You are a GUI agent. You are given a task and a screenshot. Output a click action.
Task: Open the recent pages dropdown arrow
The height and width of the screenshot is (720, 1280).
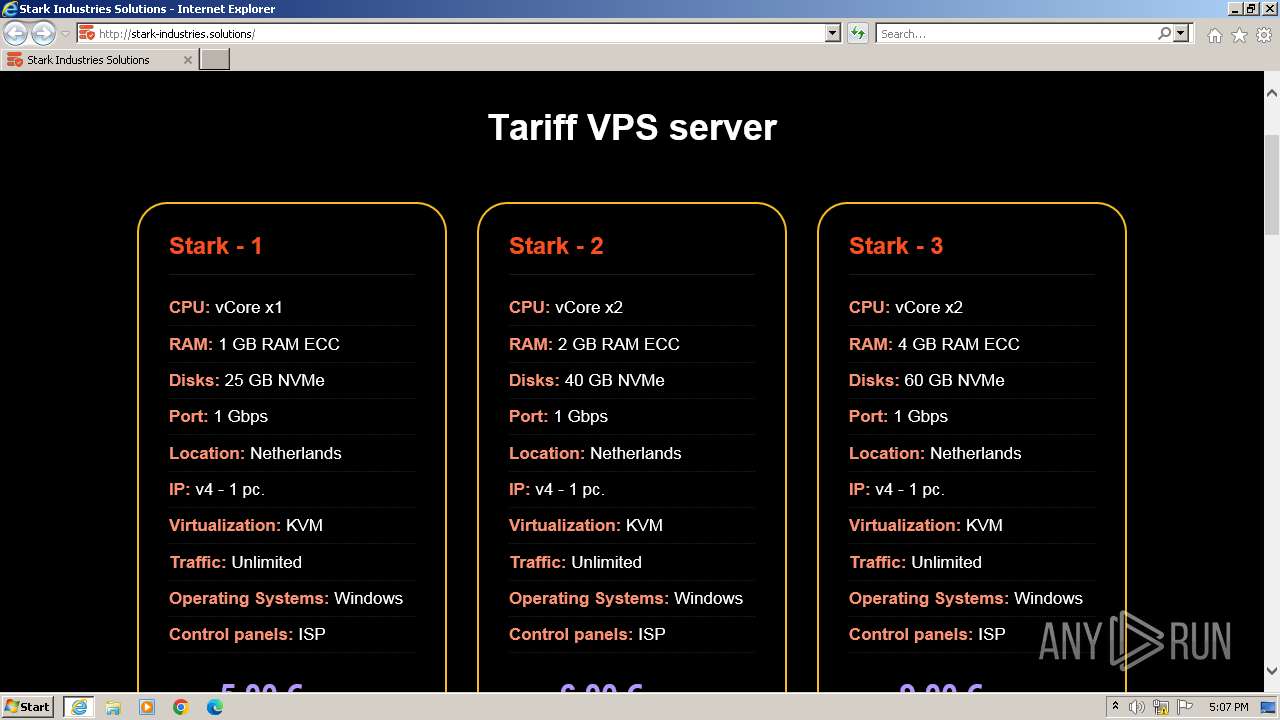(65, 34)
